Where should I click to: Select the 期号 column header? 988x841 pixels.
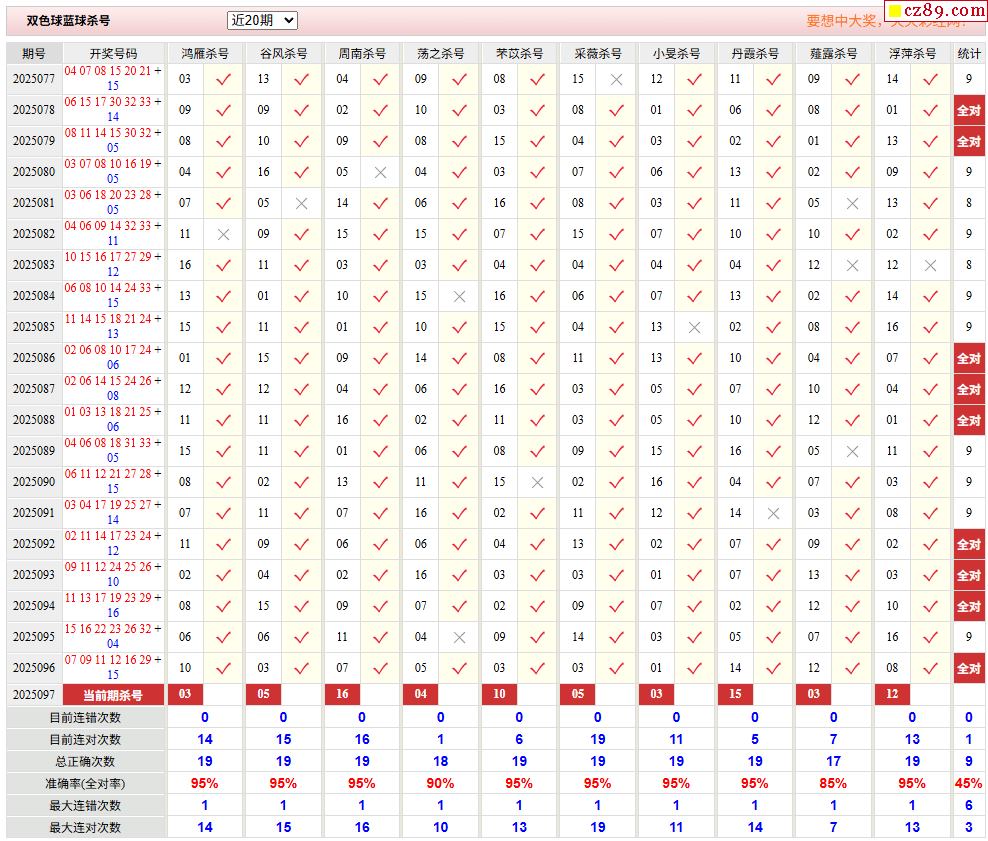(x=34, y=54)
